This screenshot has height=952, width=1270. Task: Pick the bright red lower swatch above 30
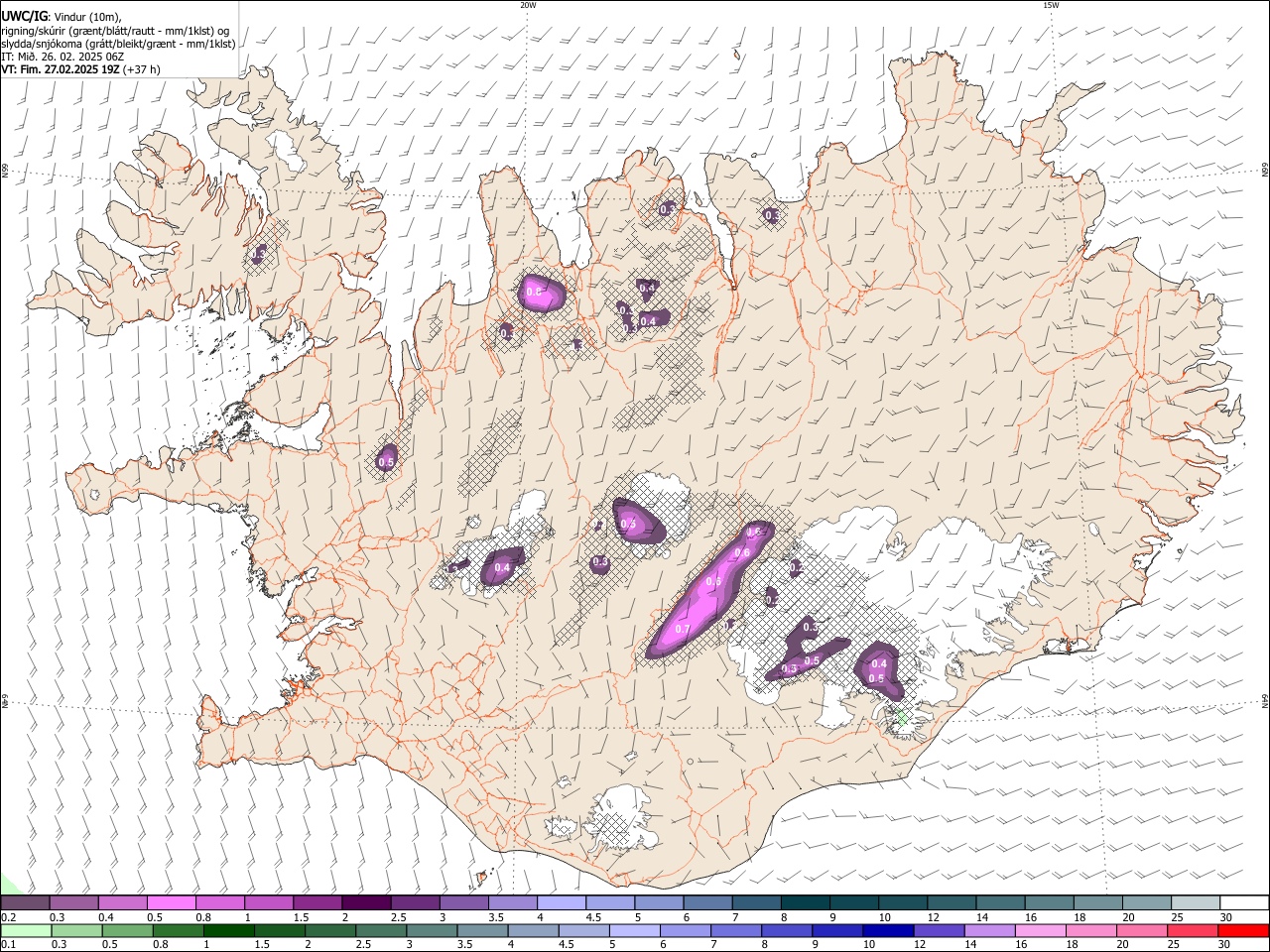(1244, 930)
